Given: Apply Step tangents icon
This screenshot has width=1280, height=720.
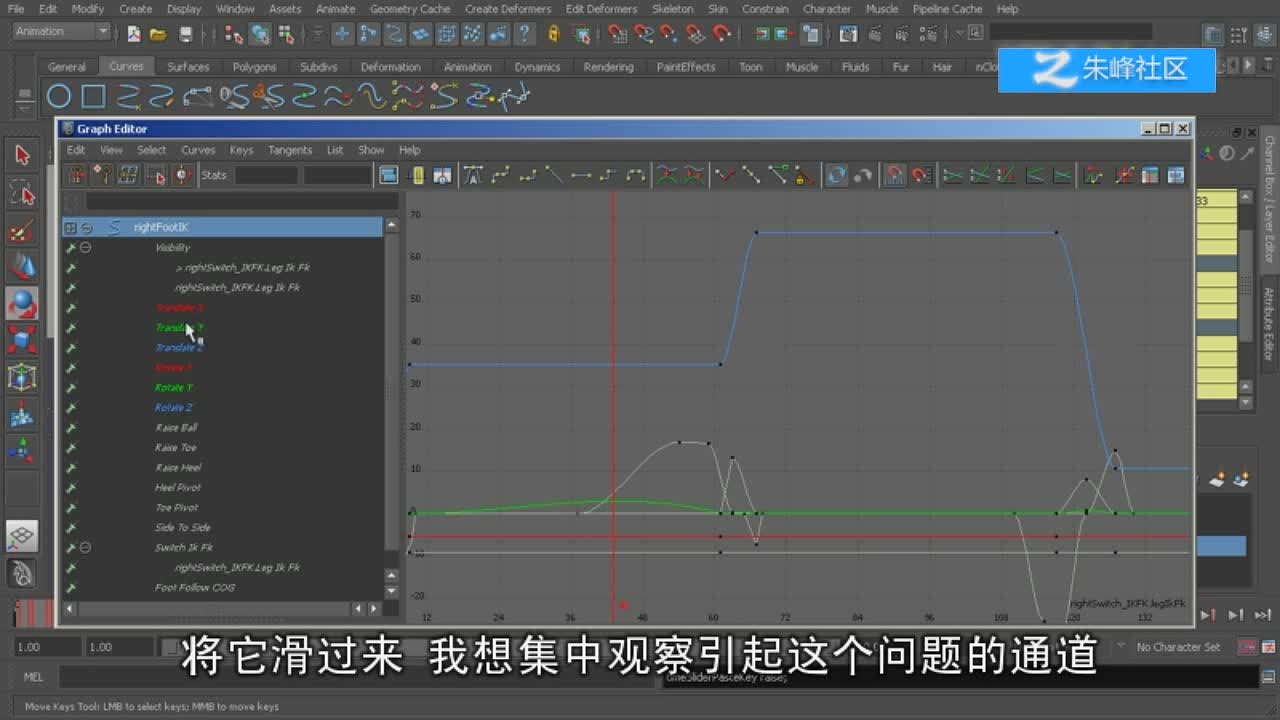Looking at the screenshot, I should pos(608,175).
